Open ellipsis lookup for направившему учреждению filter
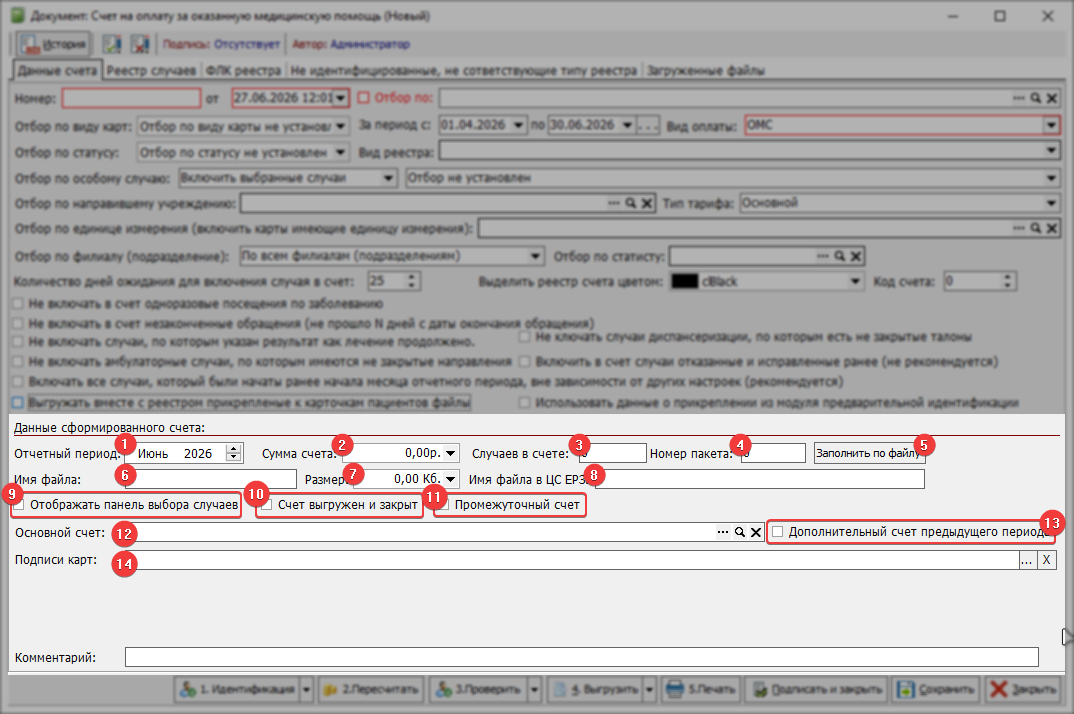Screen dimensions: 1074x714 click(613, 204)
